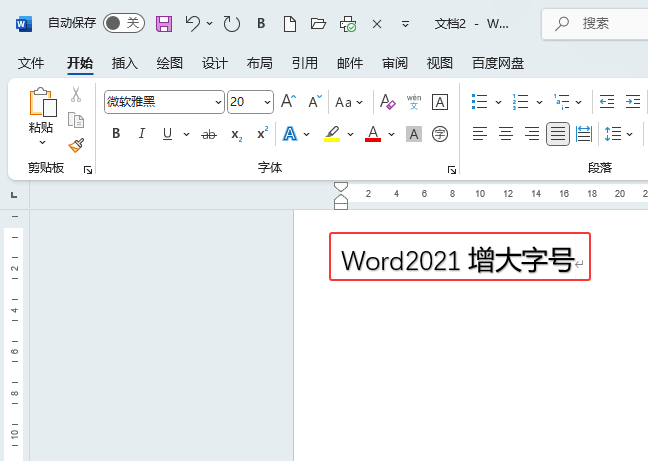The width and height of the screenshot is (648, 461).
Task: Open the font size 20 dropdown
Action: point(267,102)
